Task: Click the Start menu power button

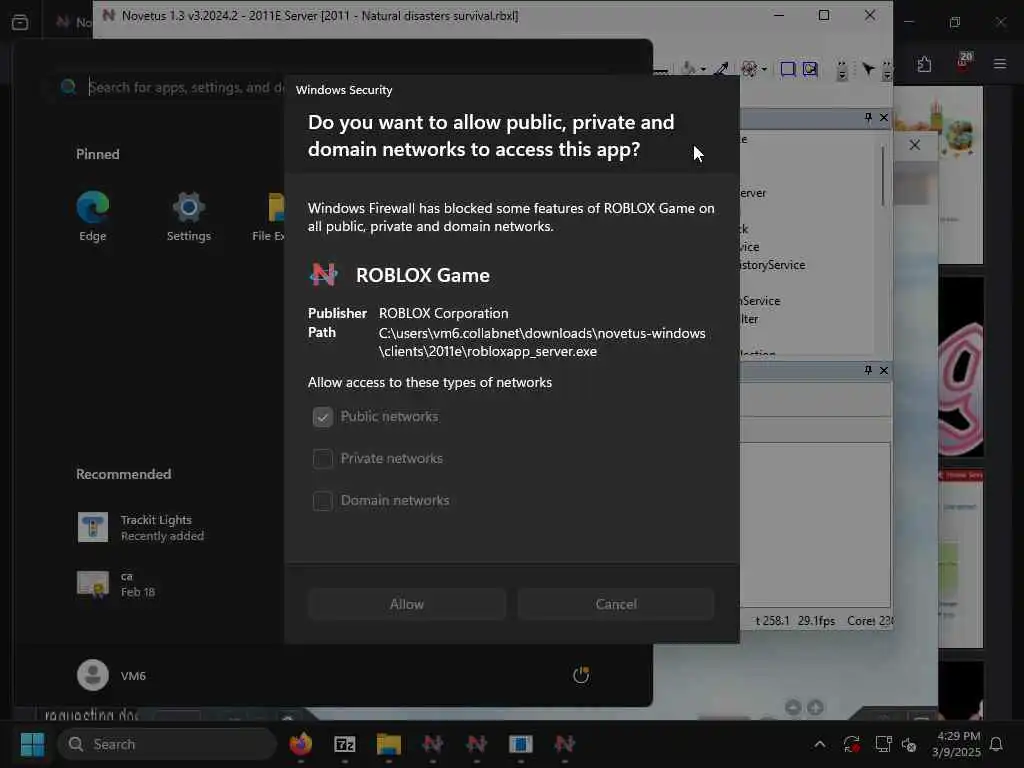Action: coord(581,675)
